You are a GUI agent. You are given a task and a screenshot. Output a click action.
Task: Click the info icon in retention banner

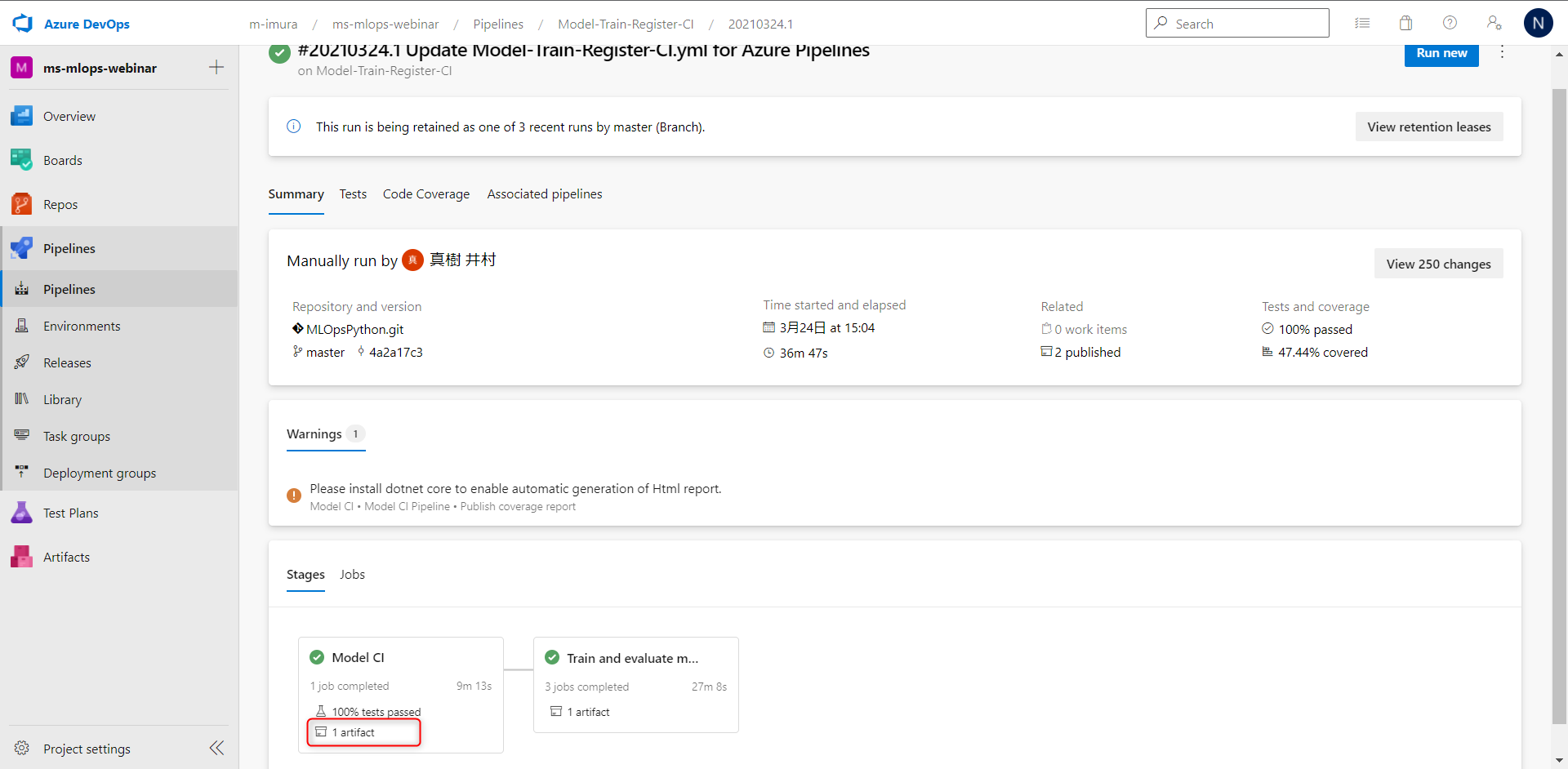coord(294,127)
